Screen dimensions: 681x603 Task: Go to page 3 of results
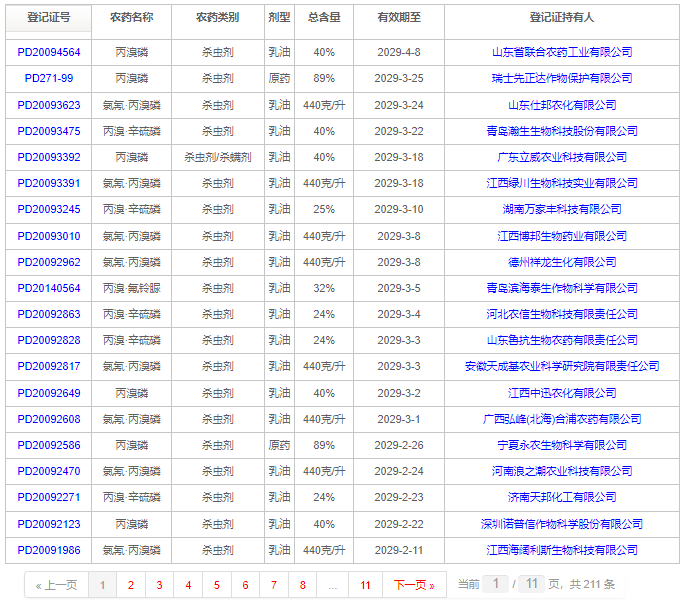click(x=159, y=585)
